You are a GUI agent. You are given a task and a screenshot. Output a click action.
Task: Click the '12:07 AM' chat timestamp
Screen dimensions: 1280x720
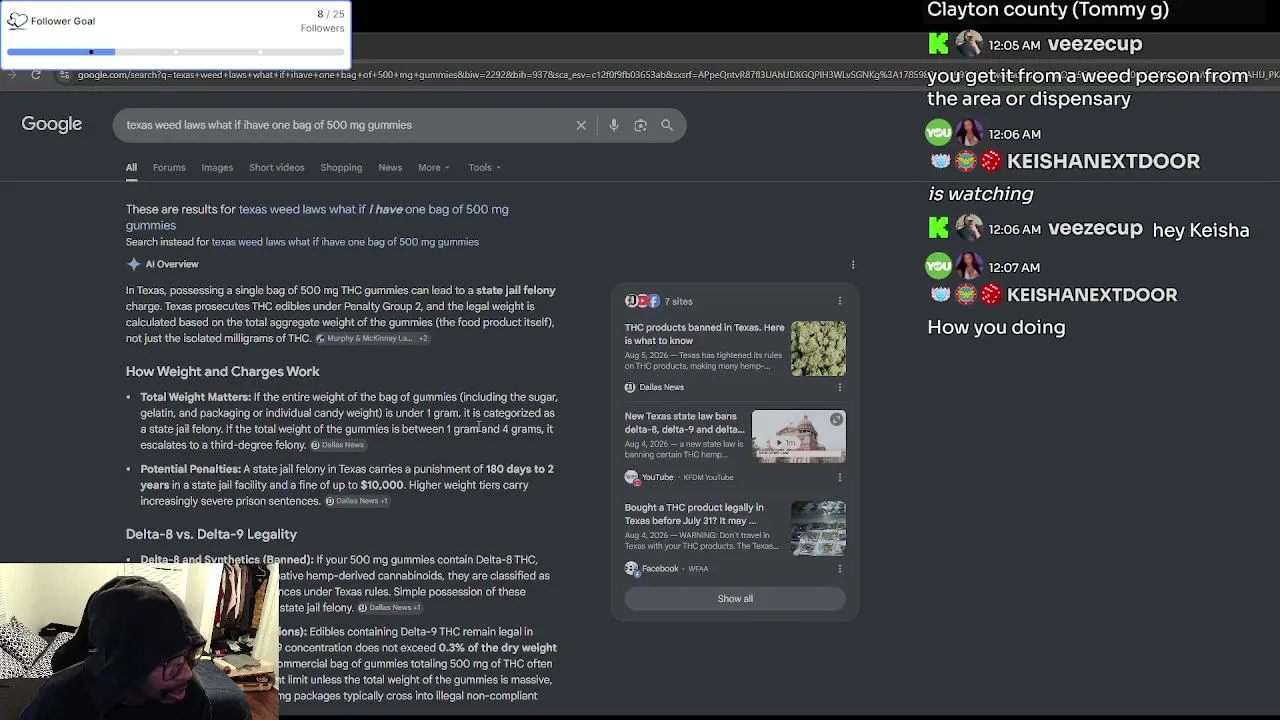point(1014,267)
